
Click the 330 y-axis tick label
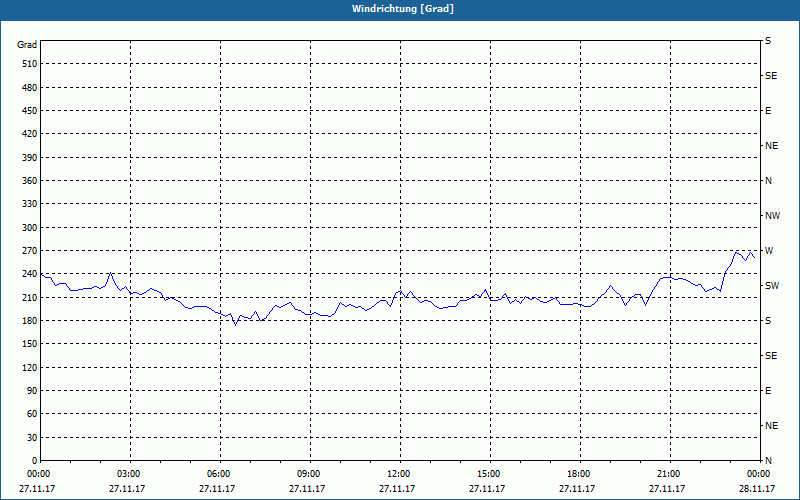(30, 204)
